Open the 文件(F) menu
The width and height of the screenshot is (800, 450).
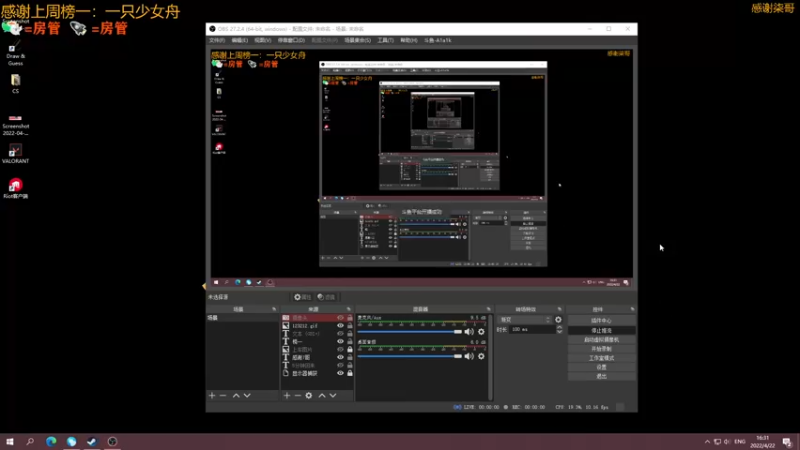[x=217, y=40]
